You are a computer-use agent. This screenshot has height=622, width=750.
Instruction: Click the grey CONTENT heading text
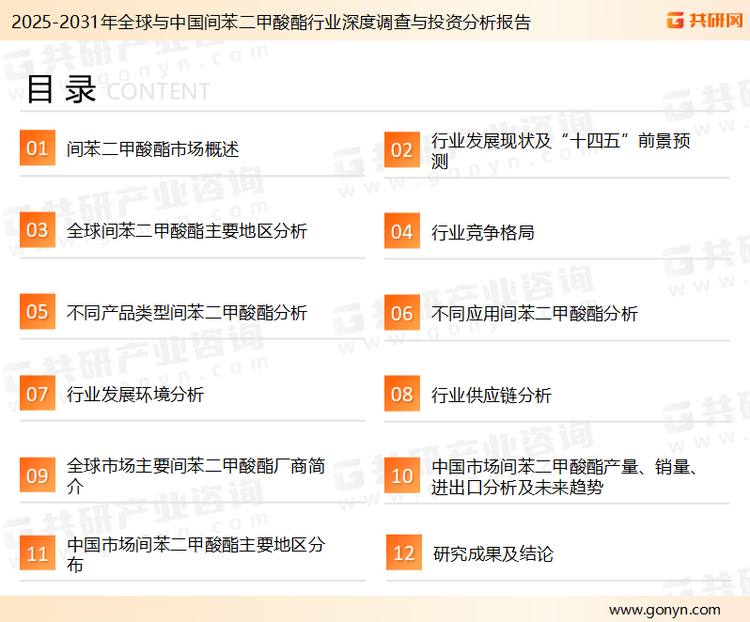158,91
